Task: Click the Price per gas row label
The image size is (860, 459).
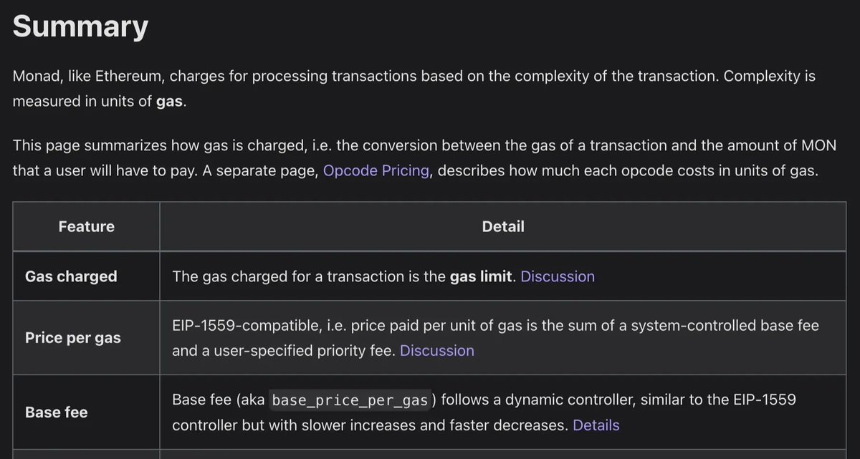Action: click(x=73, y=338)
